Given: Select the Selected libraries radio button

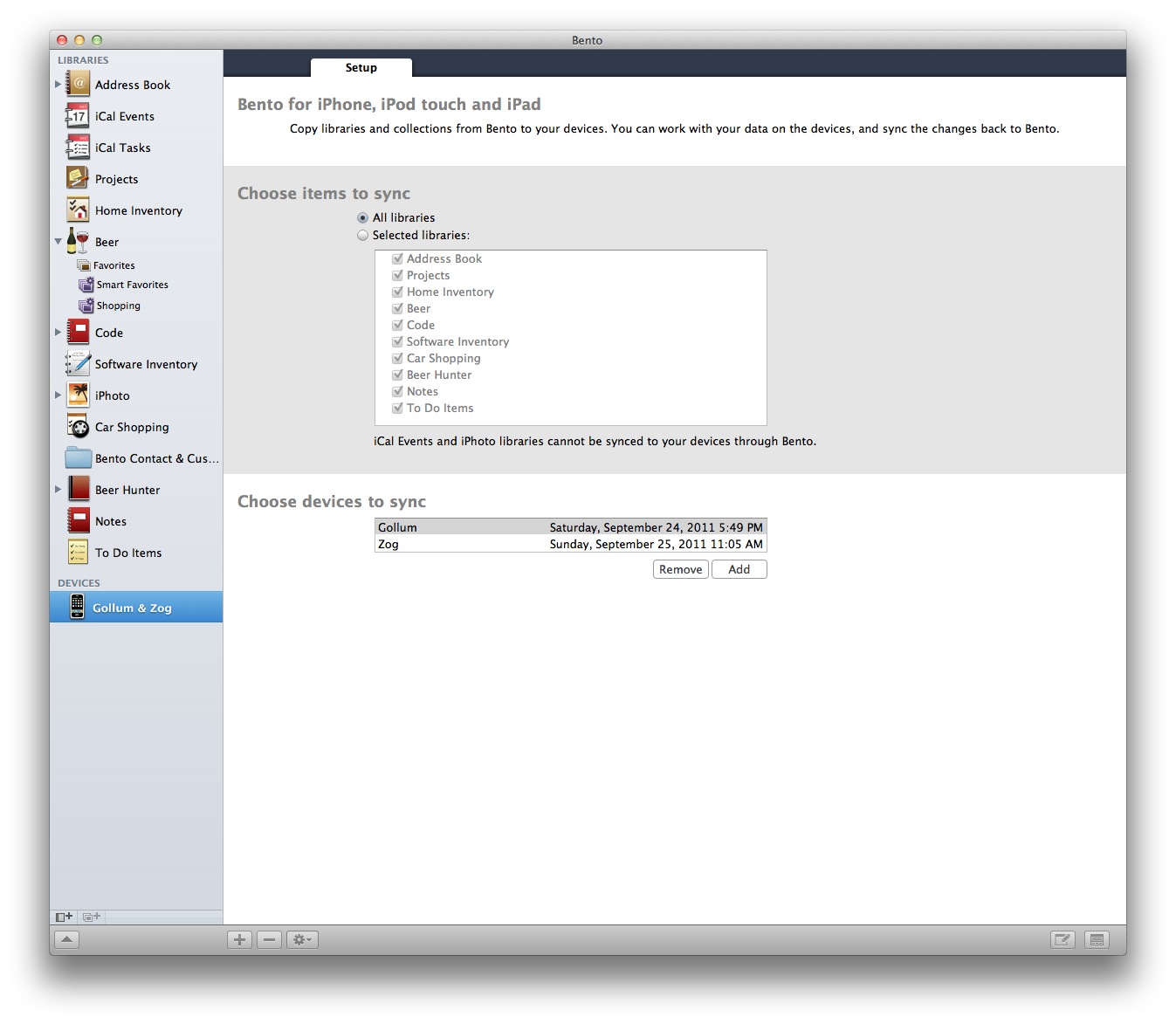Looking at the screenshot, I should tap(362, 236).
